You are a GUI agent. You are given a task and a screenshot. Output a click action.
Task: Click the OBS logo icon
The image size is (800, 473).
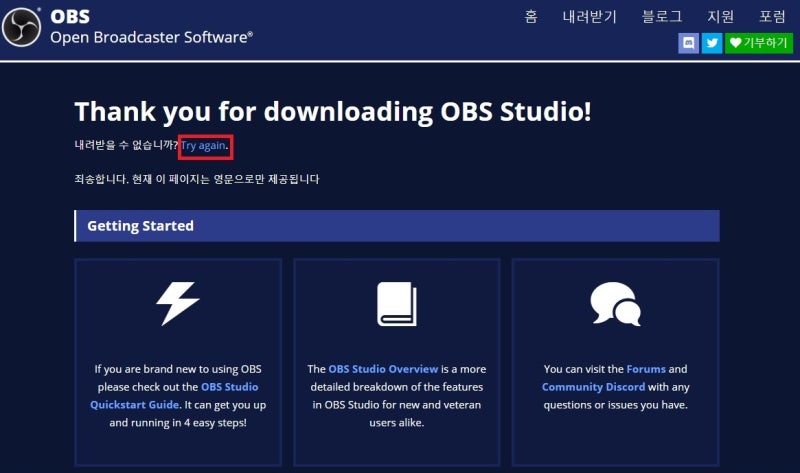tap(21, 28)
